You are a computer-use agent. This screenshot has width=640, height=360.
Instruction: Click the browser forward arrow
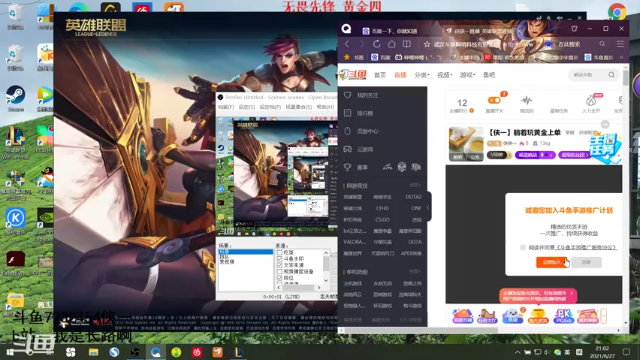point(362,44)
